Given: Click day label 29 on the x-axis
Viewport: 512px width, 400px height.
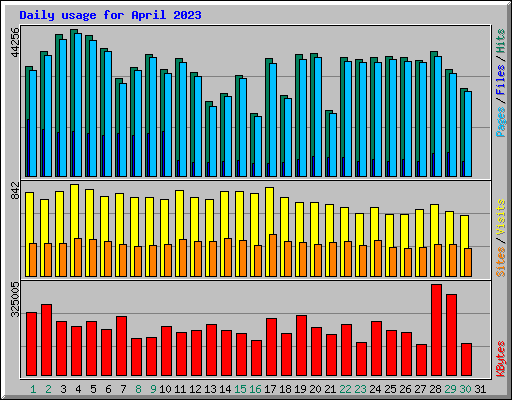Looking at the screenshot, I should pos(450,389).
